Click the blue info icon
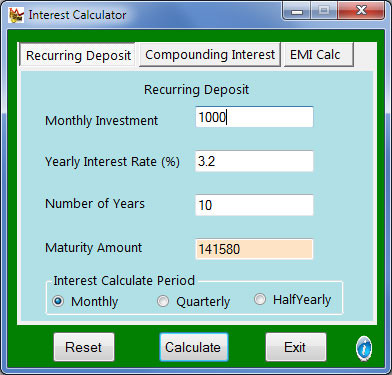Screen dimensions: 392x375 (364, 349)
